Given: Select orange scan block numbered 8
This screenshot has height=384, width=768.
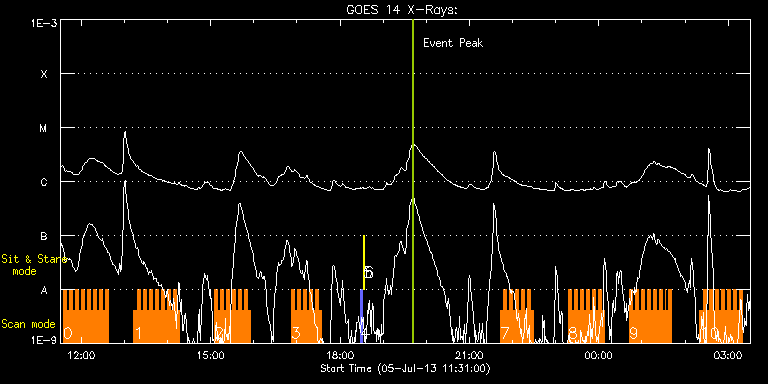Looking at the screenshot, I should [x=586, y=316].
